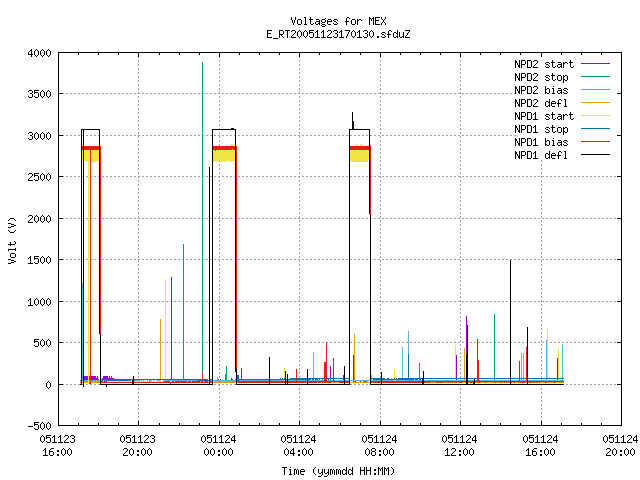Click the 2000 y-axis tick value
This screenshot has height=480, width=640.
(x=39, y=219)
